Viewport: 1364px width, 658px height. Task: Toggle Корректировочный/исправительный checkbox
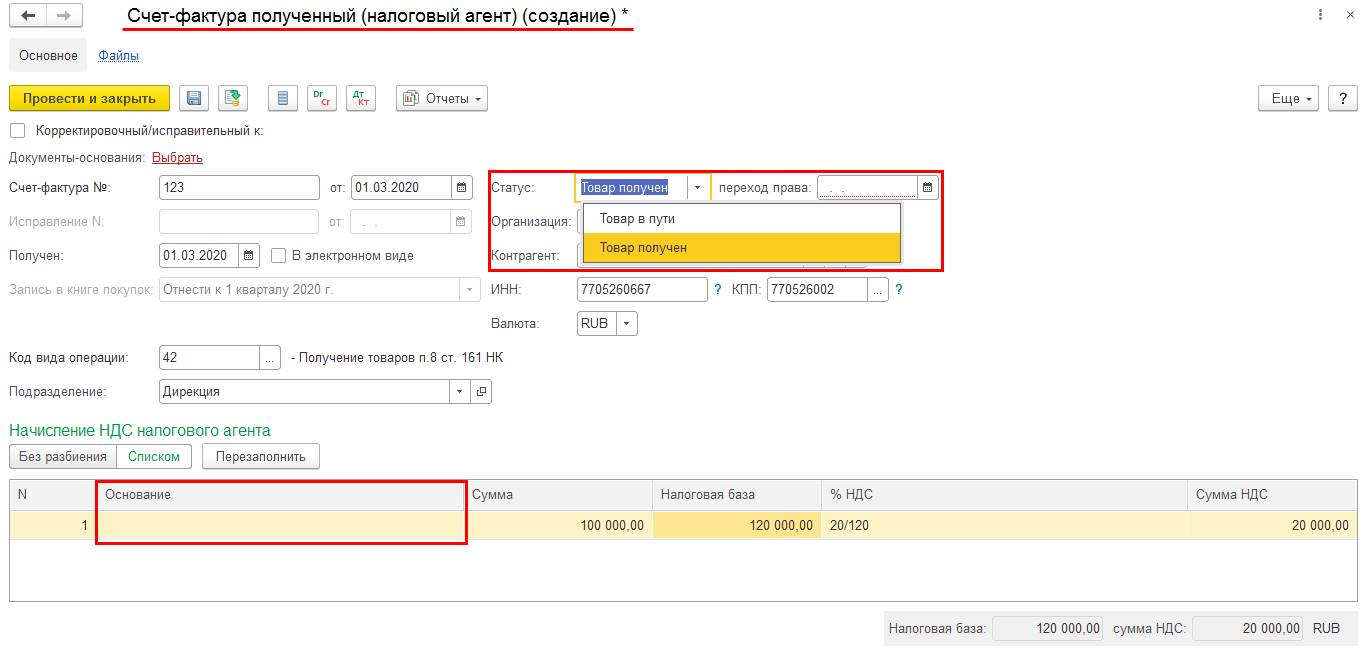pos(17,130)
